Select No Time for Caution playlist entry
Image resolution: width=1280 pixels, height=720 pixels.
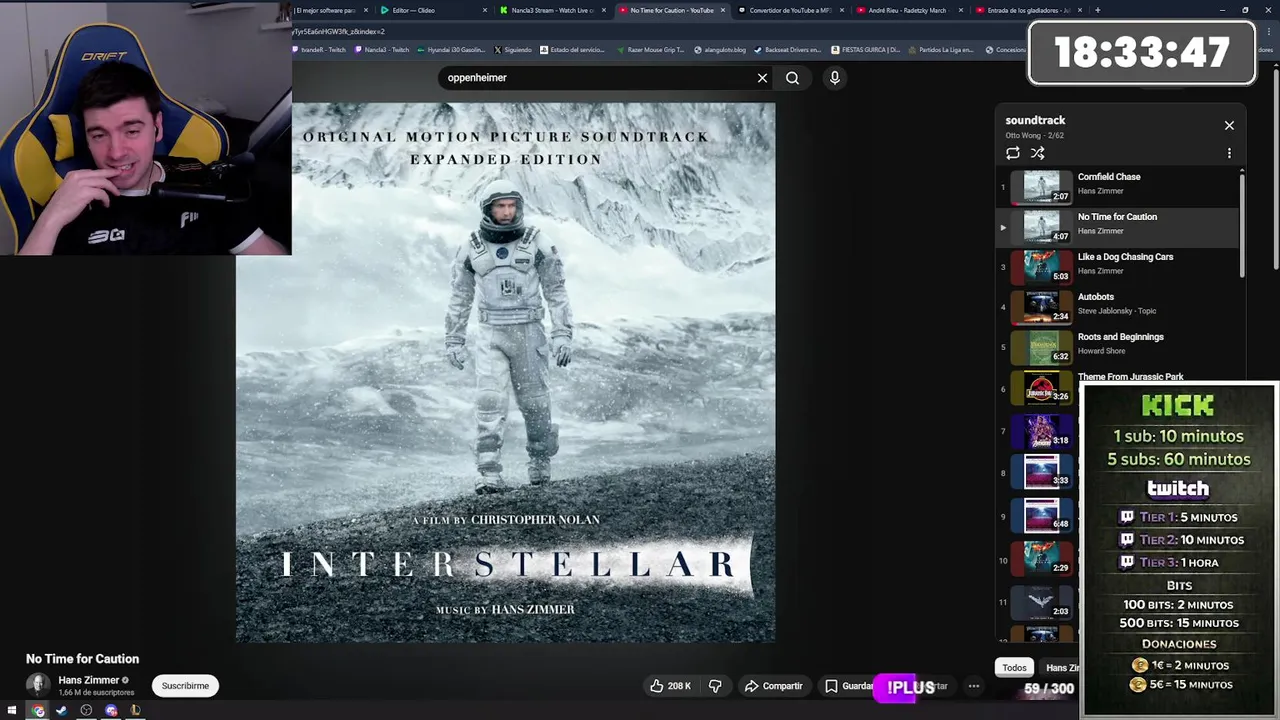(x=1119, y=226)
